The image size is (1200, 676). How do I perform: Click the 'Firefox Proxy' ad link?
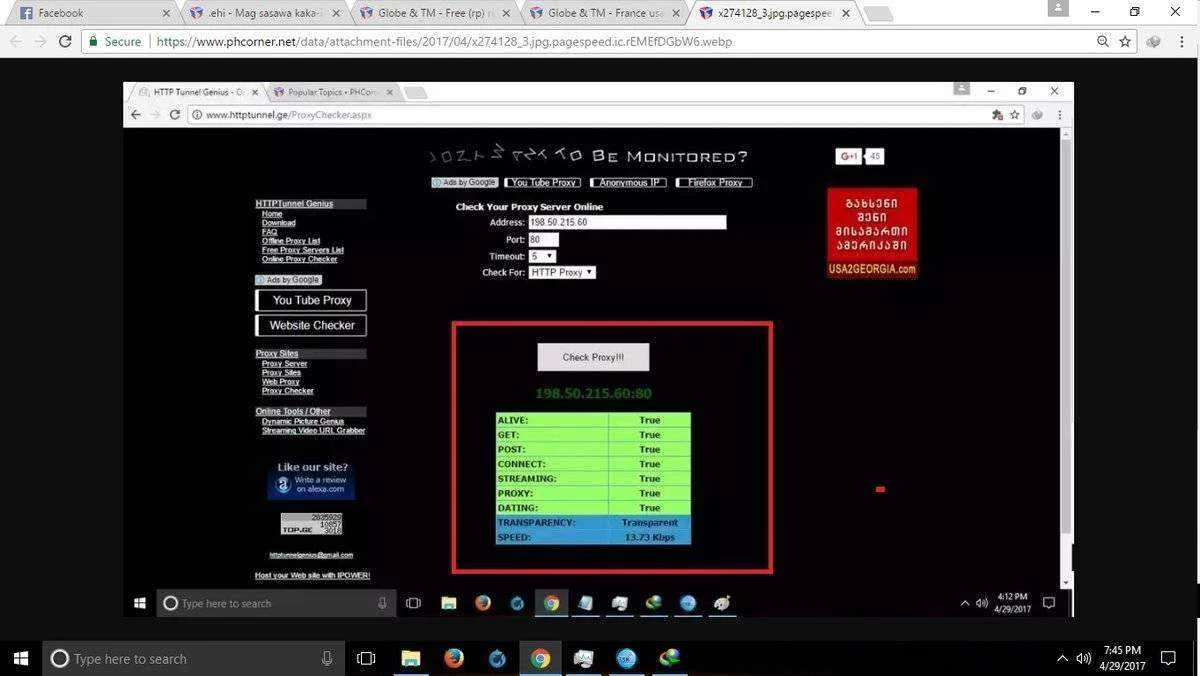[714, 183]
